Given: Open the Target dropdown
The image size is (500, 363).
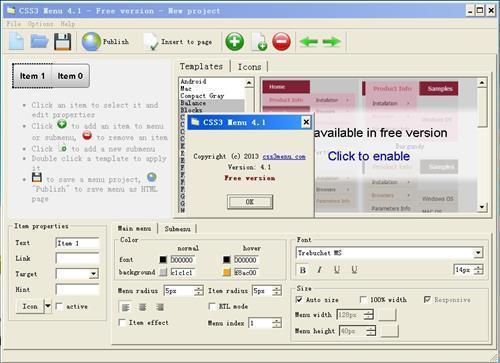Looking at the screenshot, I should pos(94,274).
